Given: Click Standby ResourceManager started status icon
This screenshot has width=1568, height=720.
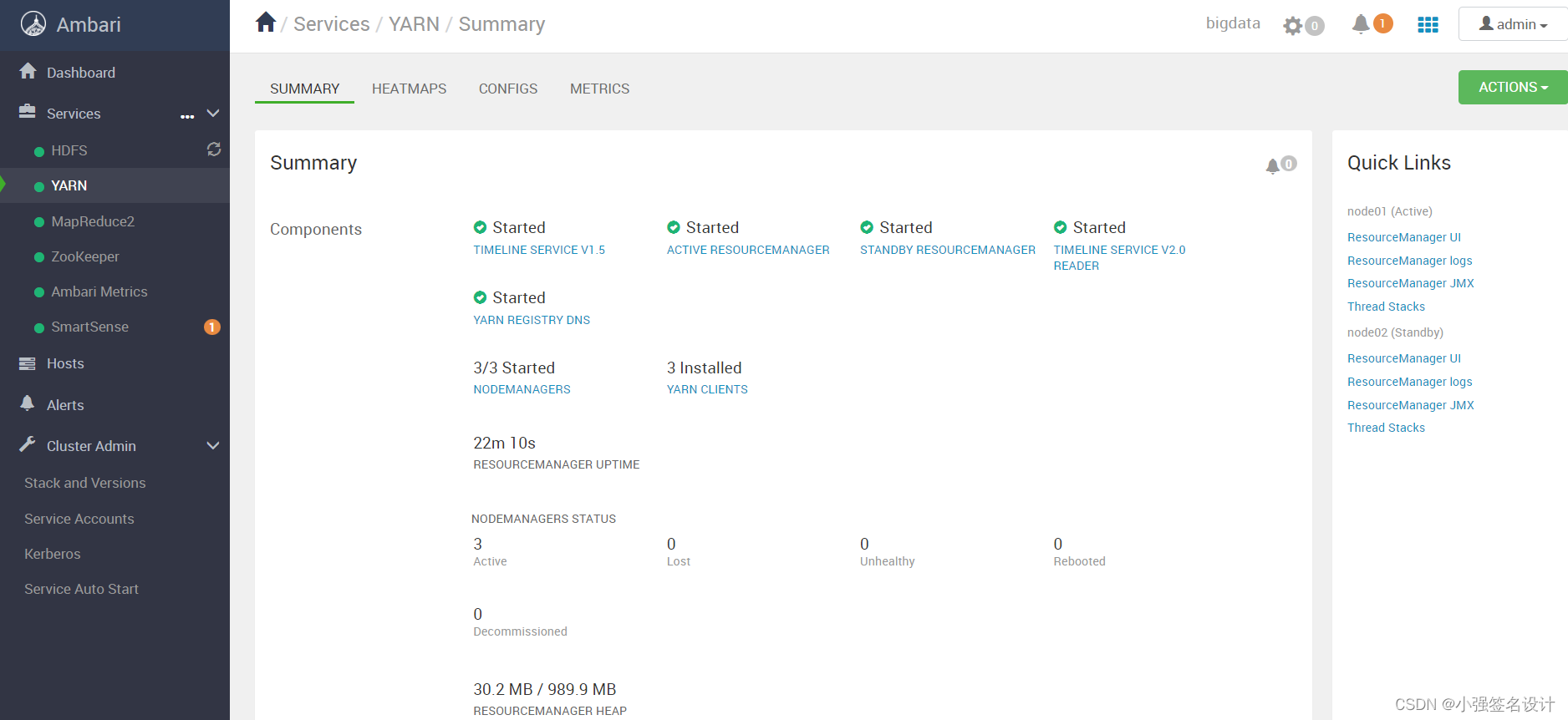Looking at the screenshot, I should tap(867, 227).
